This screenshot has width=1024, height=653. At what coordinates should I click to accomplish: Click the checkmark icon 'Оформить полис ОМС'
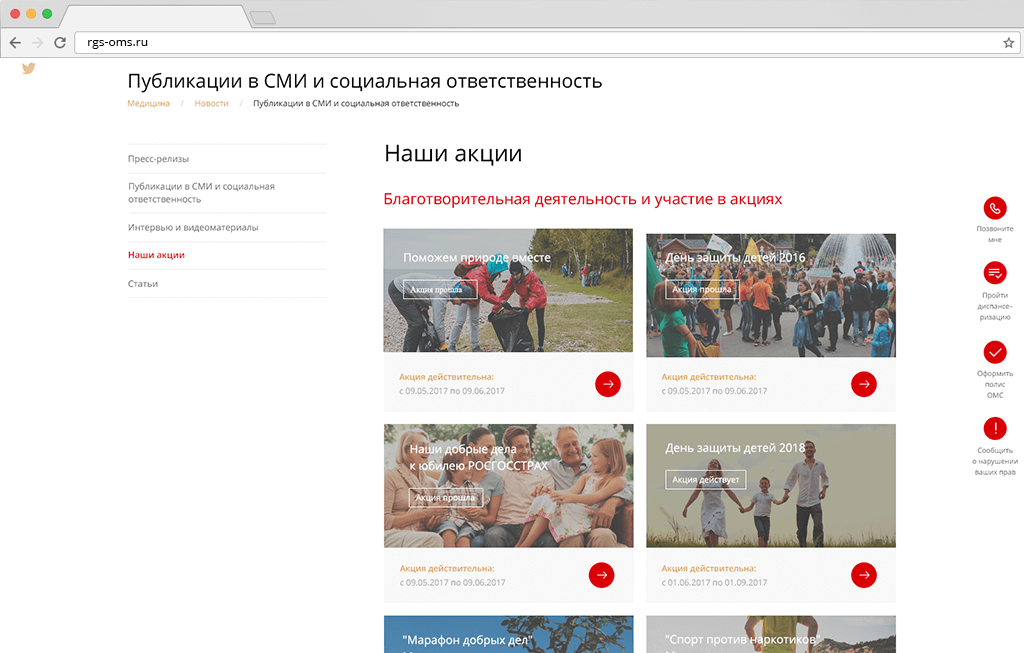click(995, 353)
